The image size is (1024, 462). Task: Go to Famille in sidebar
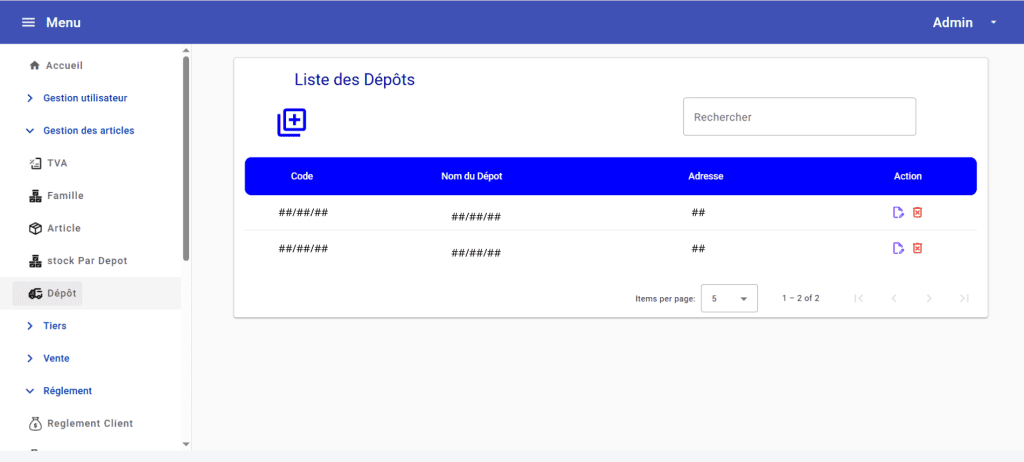[x=64, y=196]
